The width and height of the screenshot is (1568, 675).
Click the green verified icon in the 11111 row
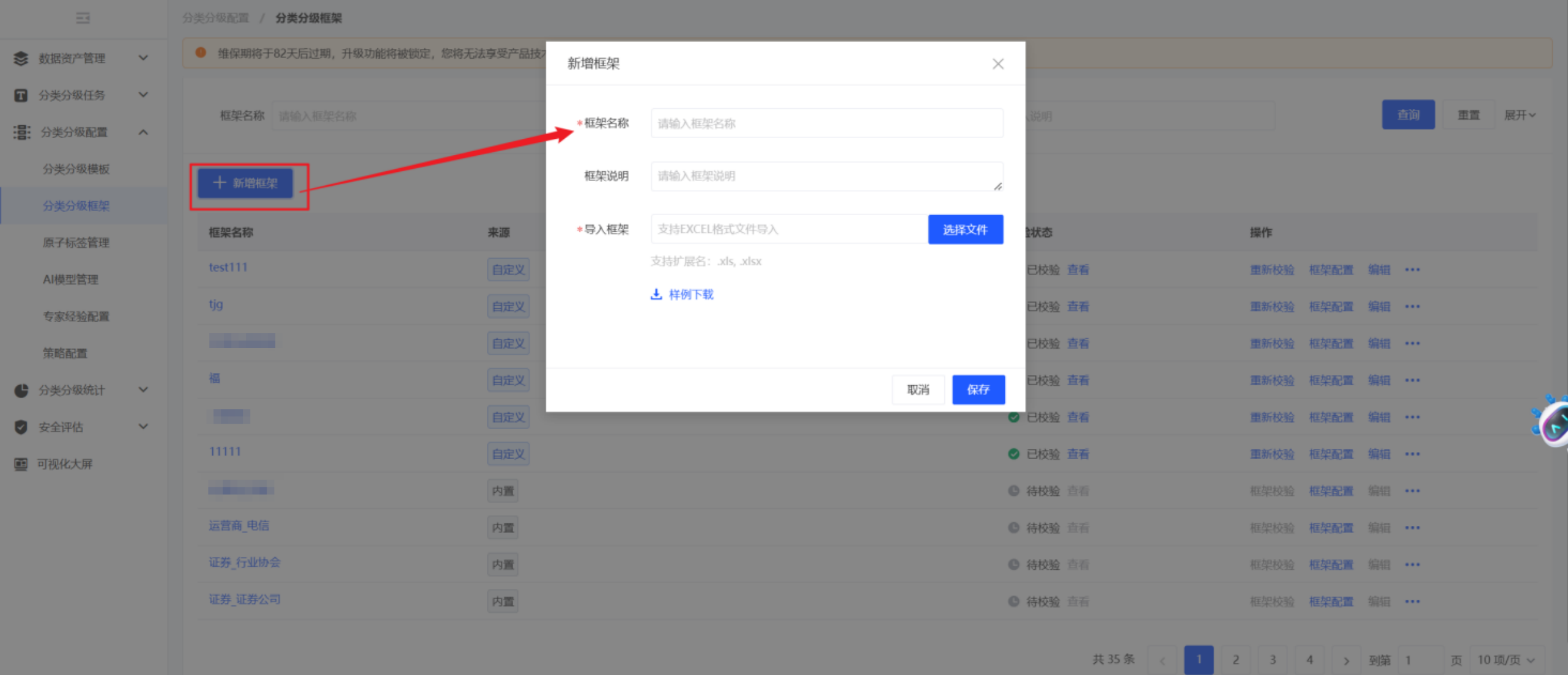[x=1013, y=454]
